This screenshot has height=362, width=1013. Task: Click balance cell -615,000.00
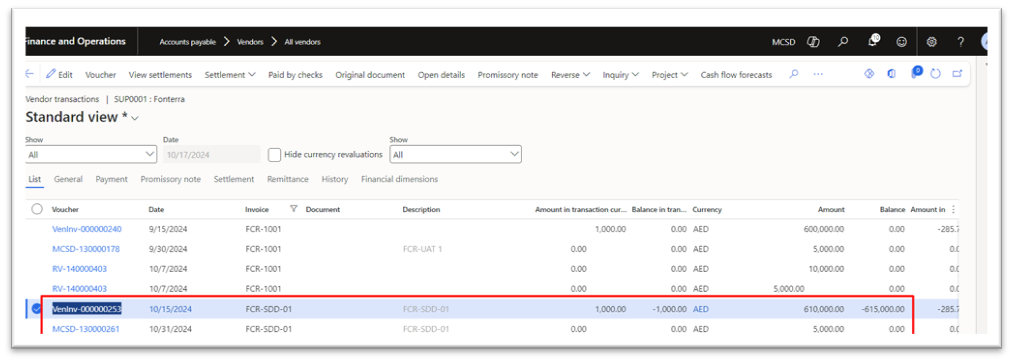(882, 309)
